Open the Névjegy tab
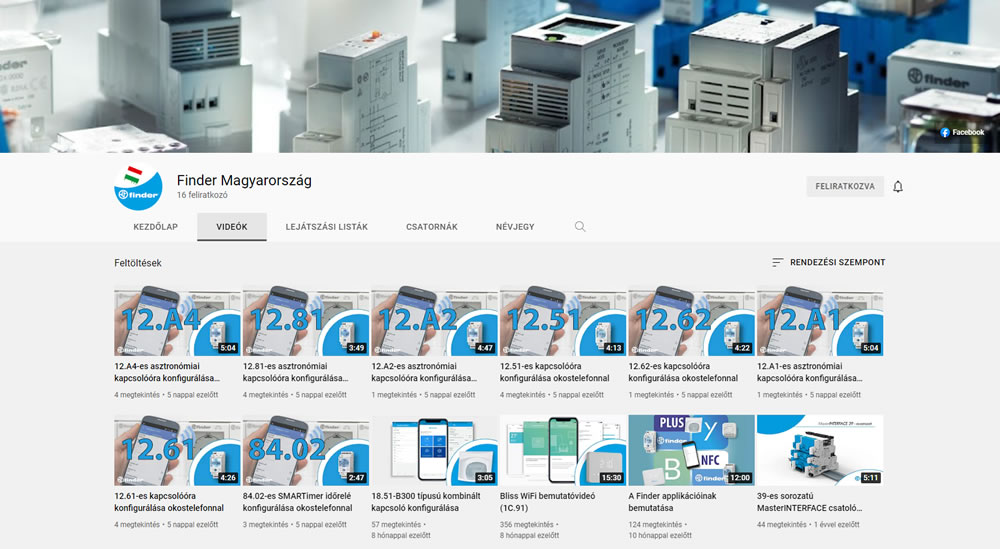Image resolution: width=1000 pixels, height=549 pixels. point(515,226)
